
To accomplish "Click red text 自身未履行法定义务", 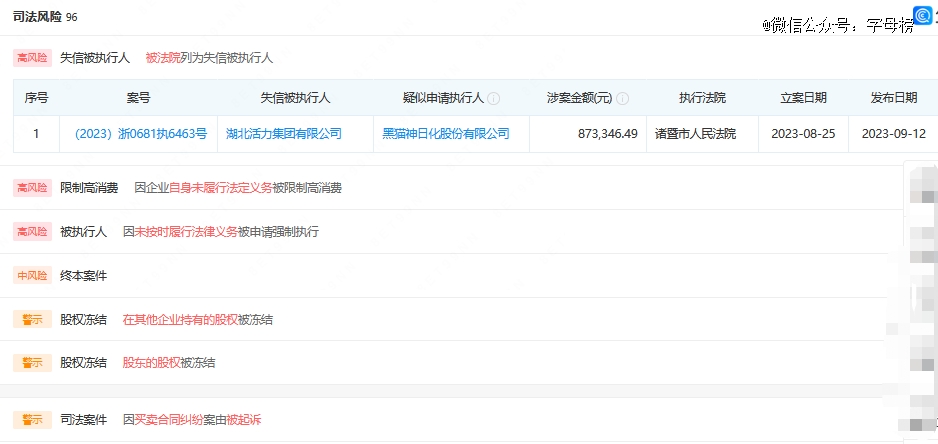I will click(x=221, y=188).
